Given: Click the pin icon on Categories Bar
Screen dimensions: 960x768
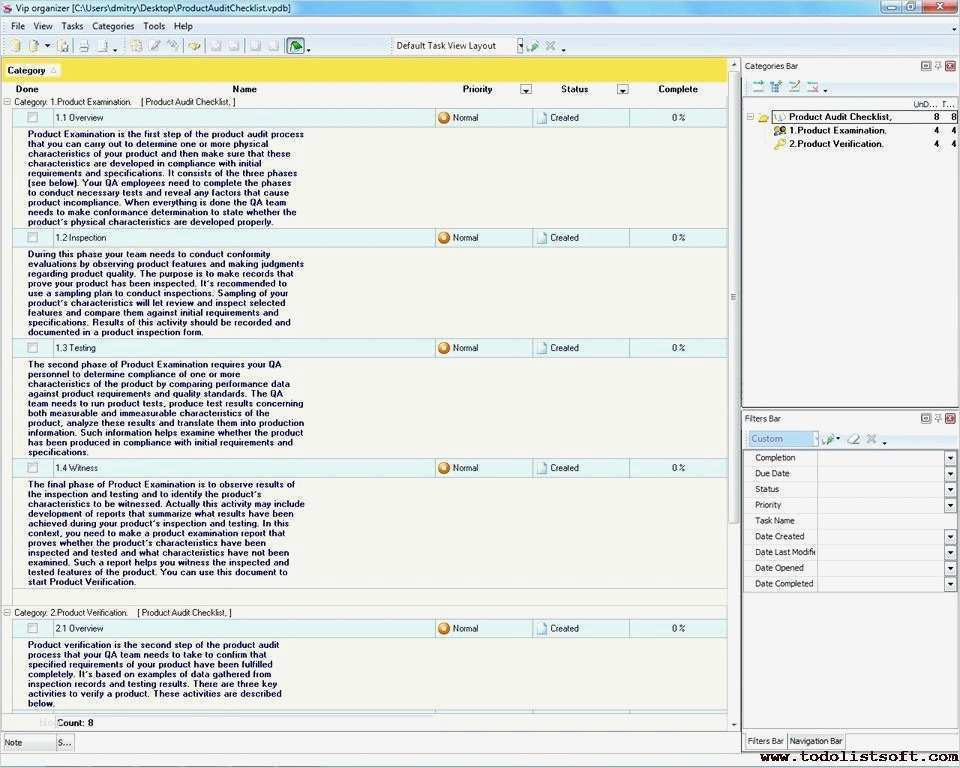Looking at the screenshot, I should (938, 66).
